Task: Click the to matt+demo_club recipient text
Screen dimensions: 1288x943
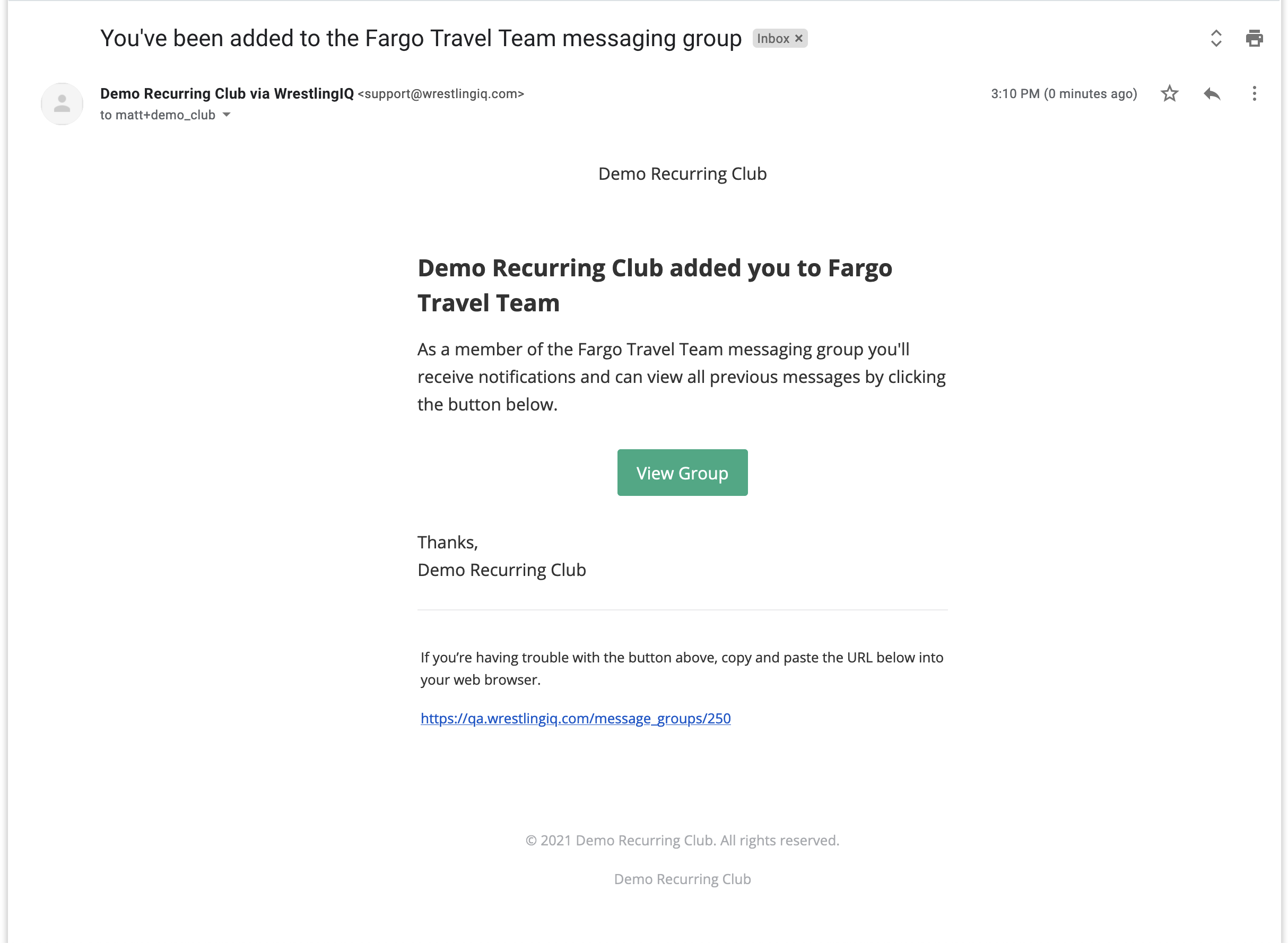Action: [x=158, y=115]
